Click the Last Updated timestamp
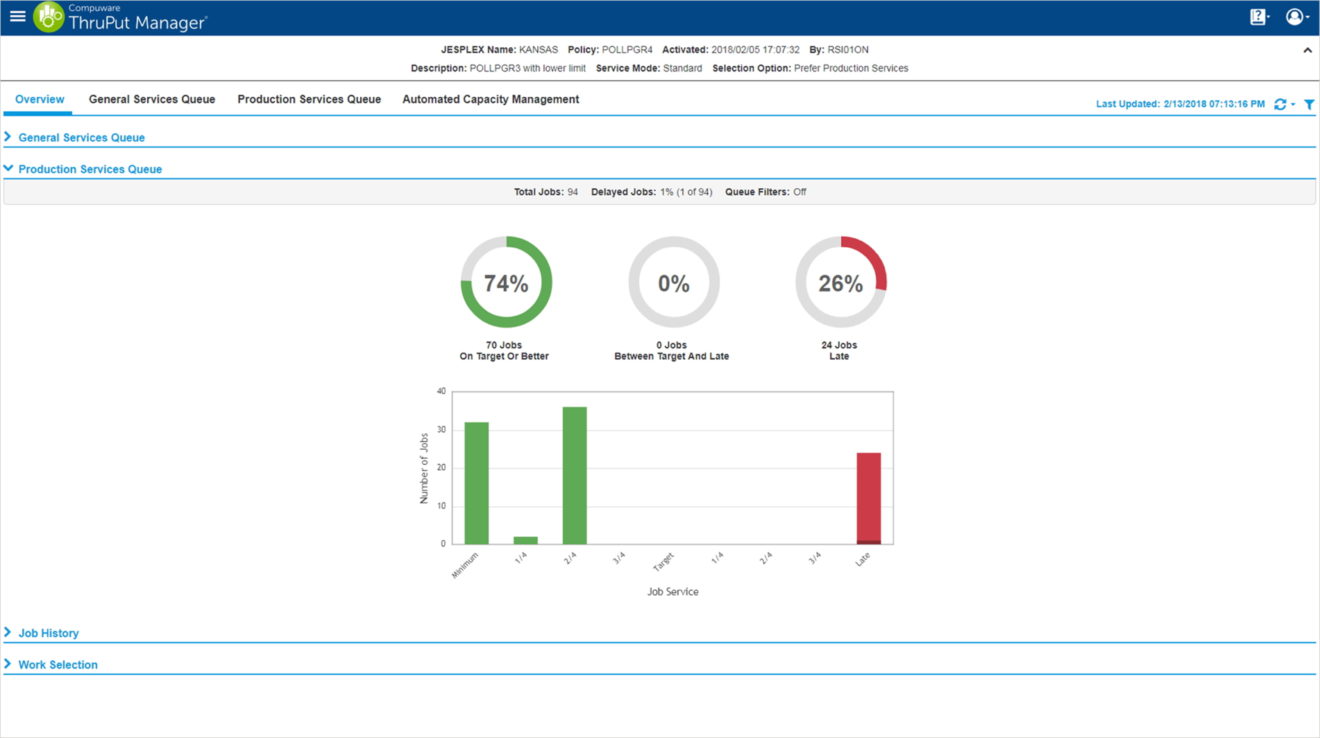 coord(1180,104)
